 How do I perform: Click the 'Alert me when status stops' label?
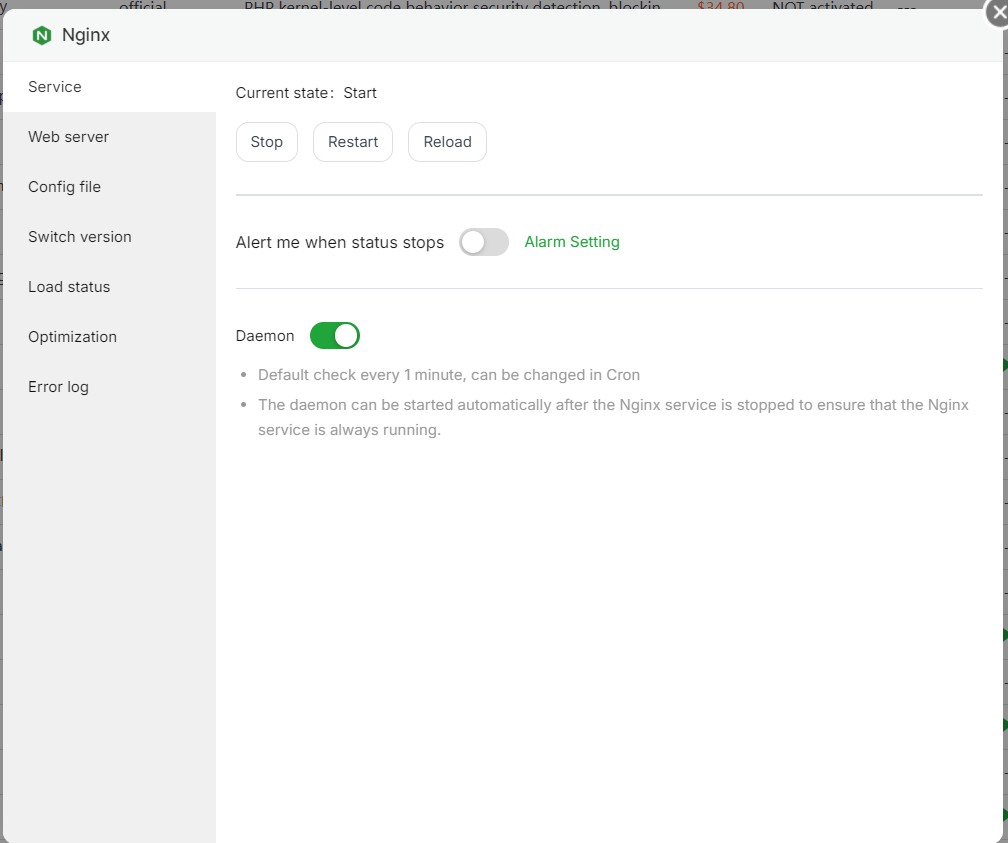339,242
